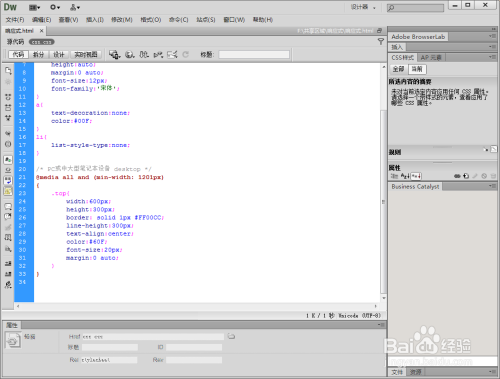500x379 pixels.
Task: Click Delete CSS Rule trash icon
Action: click(493, 176)
